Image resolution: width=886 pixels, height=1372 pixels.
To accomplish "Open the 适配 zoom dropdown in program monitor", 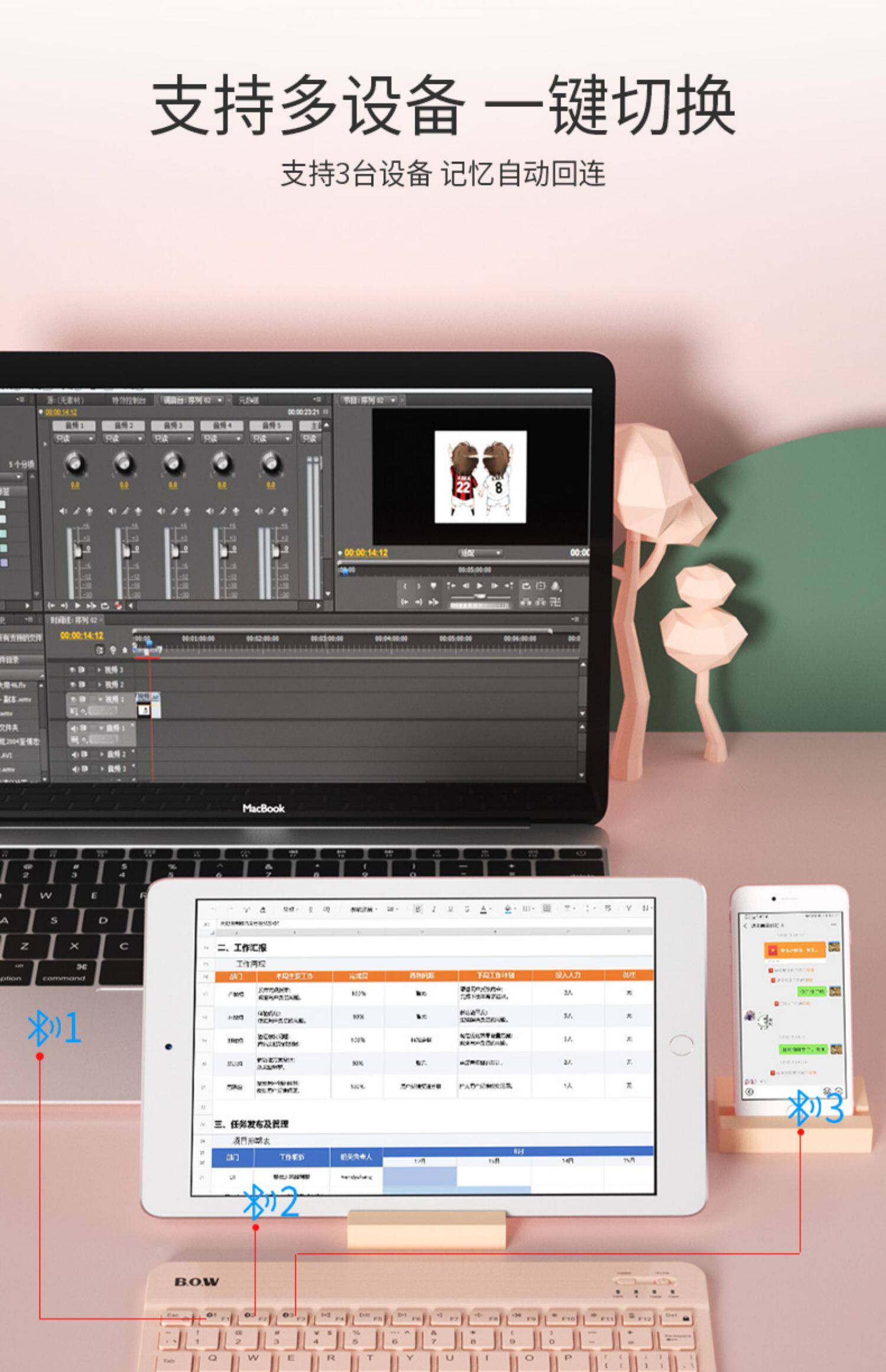I will (480, 553).
